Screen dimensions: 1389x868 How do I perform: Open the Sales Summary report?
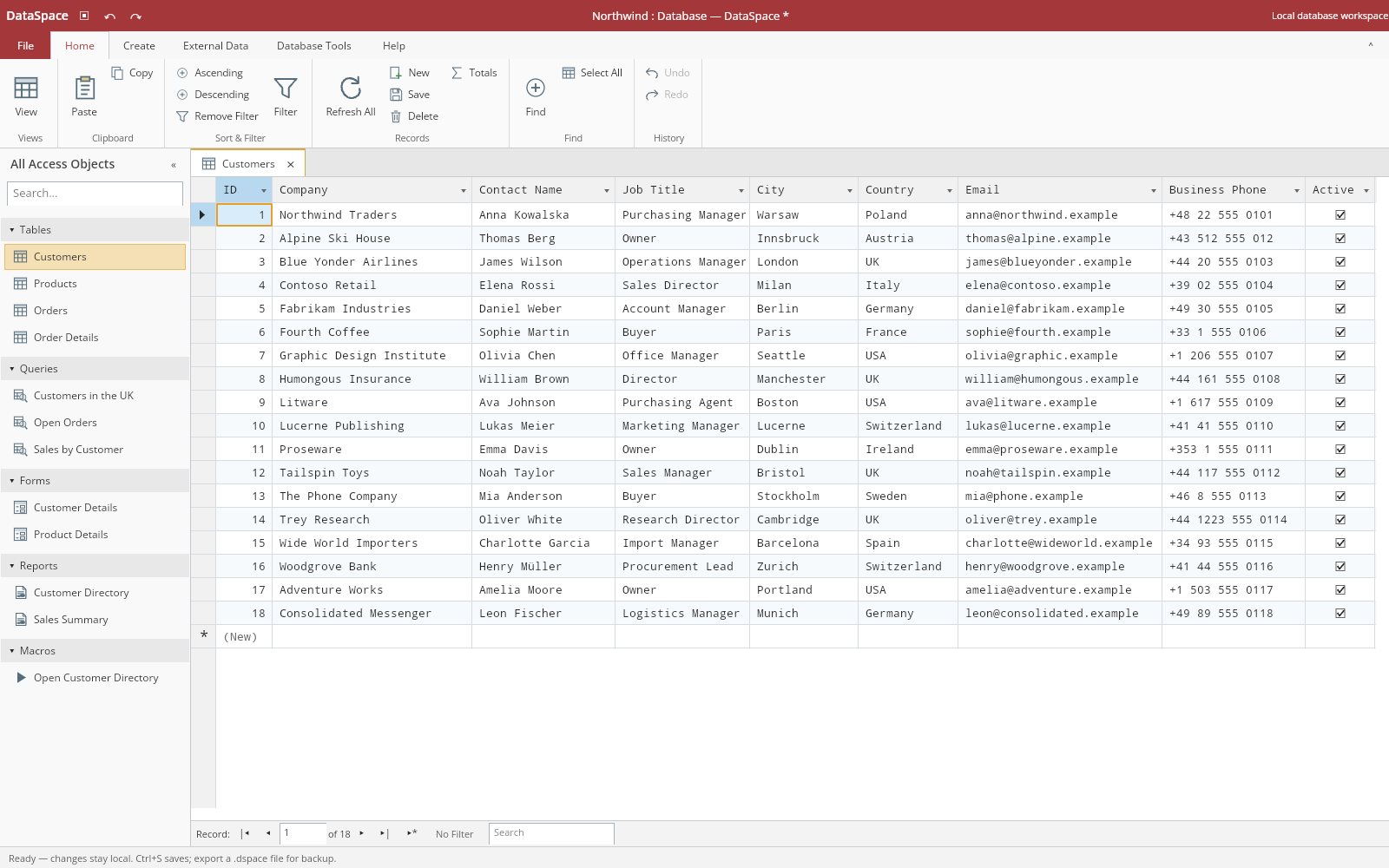95,620
